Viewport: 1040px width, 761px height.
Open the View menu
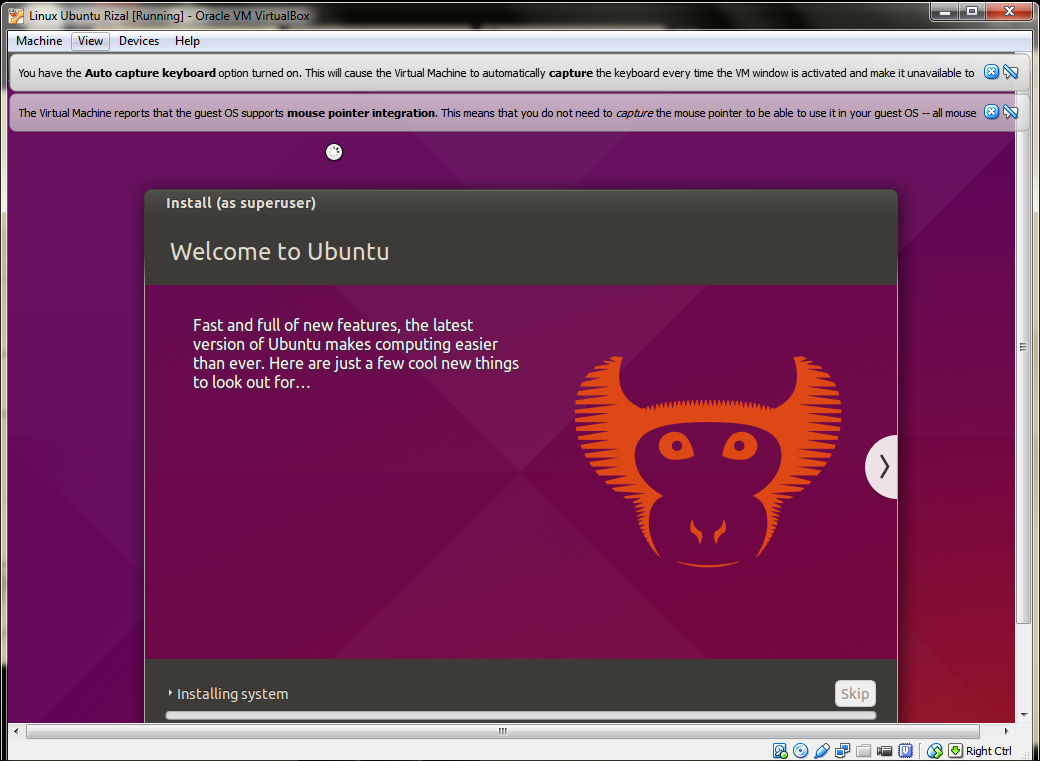pyautogui.click(x=90, y=41)
